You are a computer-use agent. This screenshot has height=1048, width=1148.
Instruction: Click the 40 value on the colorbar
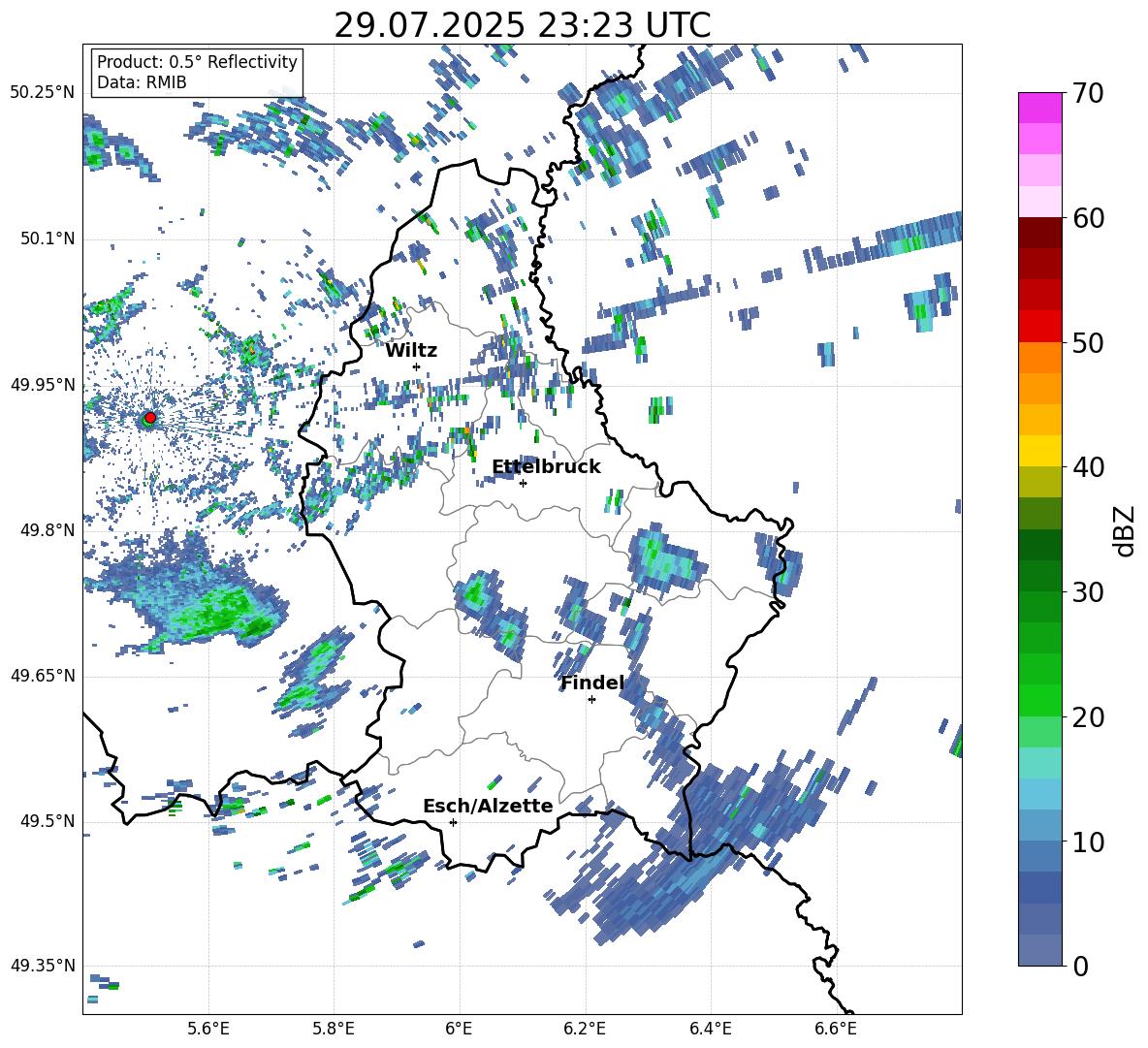click(x=1089, y=467)
